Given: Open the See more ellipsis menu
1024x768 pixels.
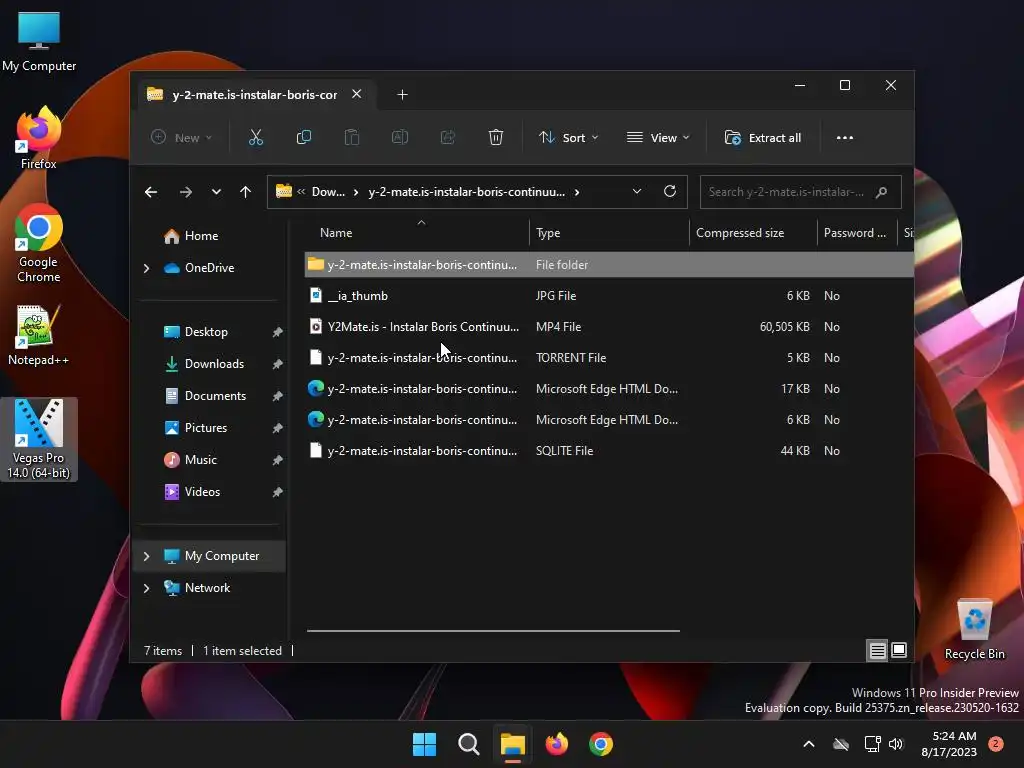Looking at the screenshot, I should coord(844,138).
